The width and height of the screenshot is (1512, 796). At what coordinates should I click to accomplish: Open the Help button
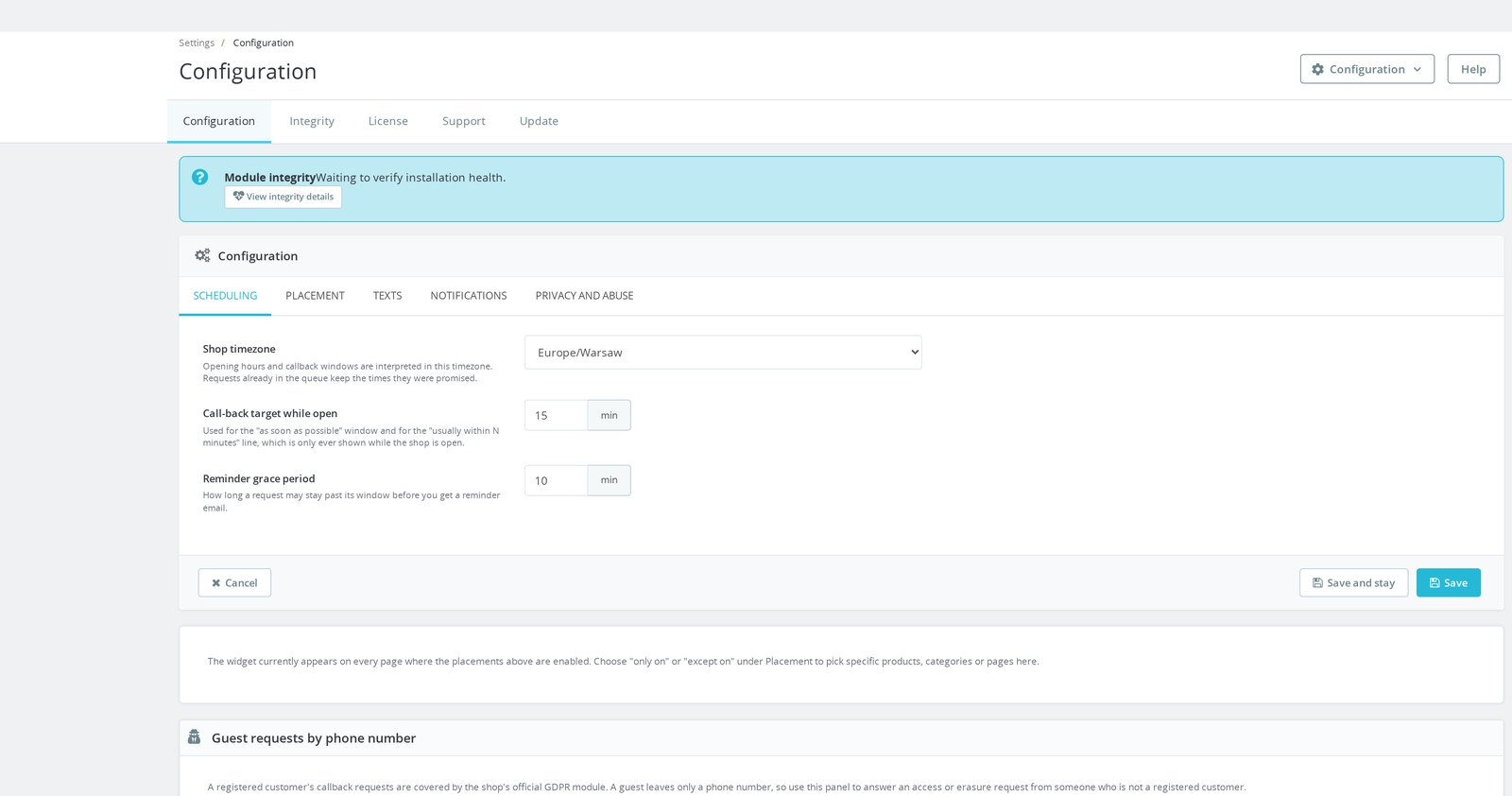1472,69
